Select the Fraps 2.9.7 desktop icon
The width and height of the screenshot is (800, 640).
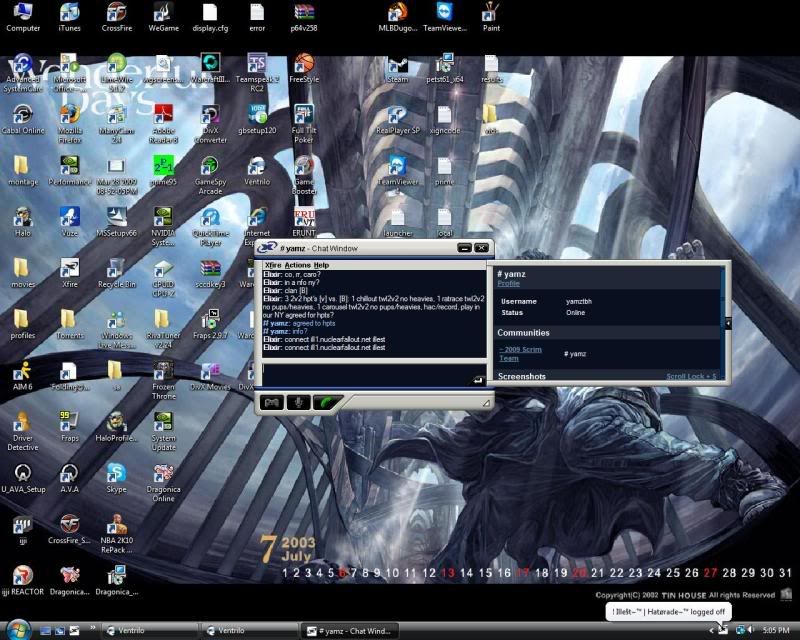click(x=210, y=320)
